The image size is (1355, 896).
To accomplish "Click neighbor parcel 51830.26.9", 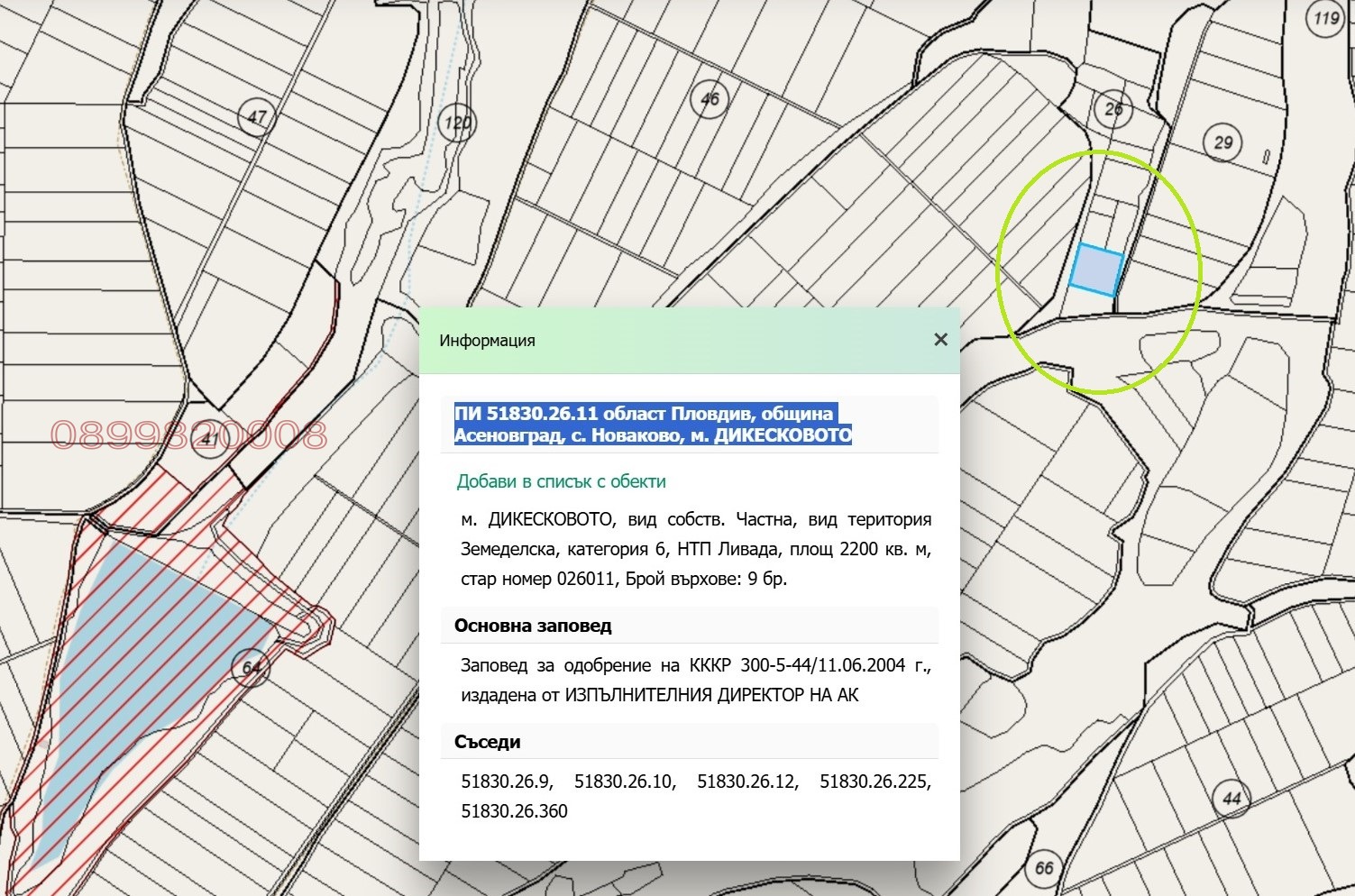I will 507,782.
